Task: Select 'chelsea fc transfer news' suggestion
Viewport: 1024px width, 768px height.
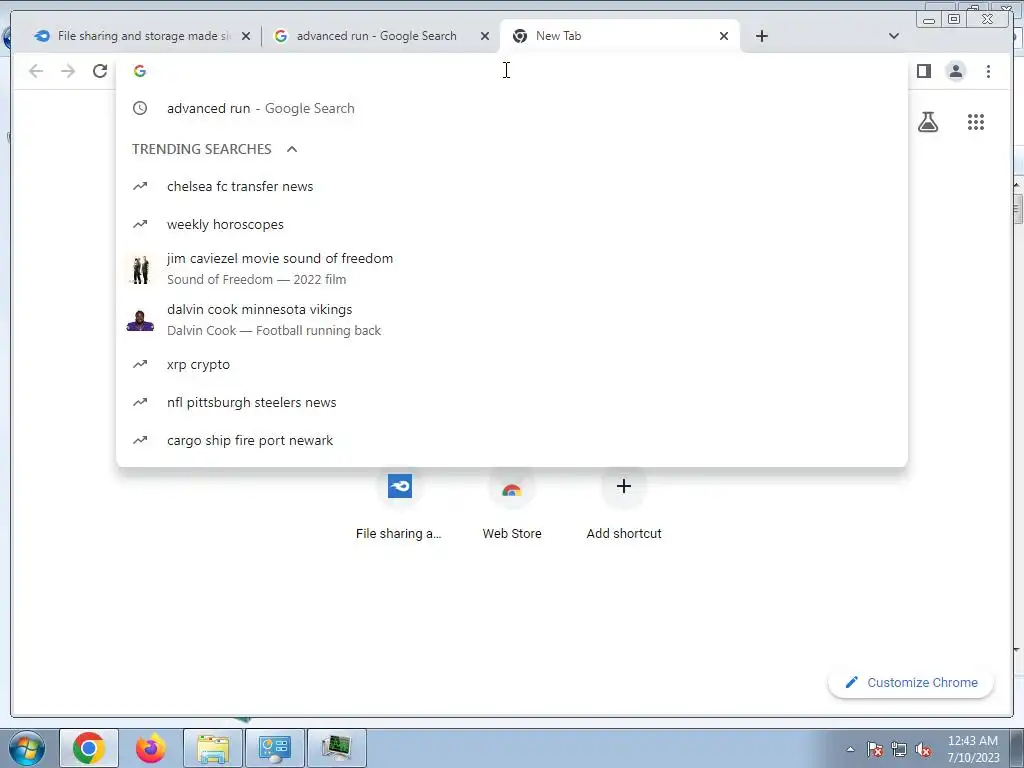Action: point(511,187)
